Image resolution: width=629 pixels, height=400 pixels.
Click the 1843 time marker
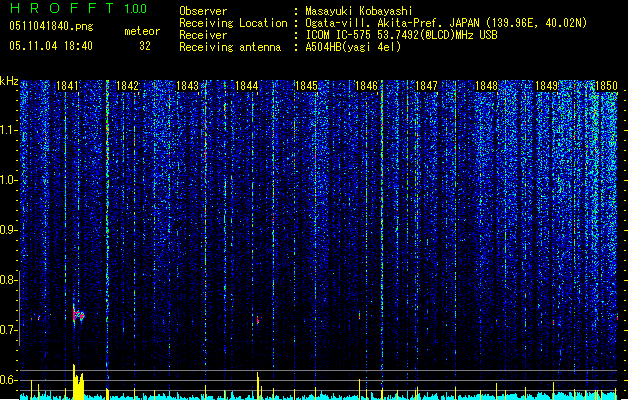(187, 86)
